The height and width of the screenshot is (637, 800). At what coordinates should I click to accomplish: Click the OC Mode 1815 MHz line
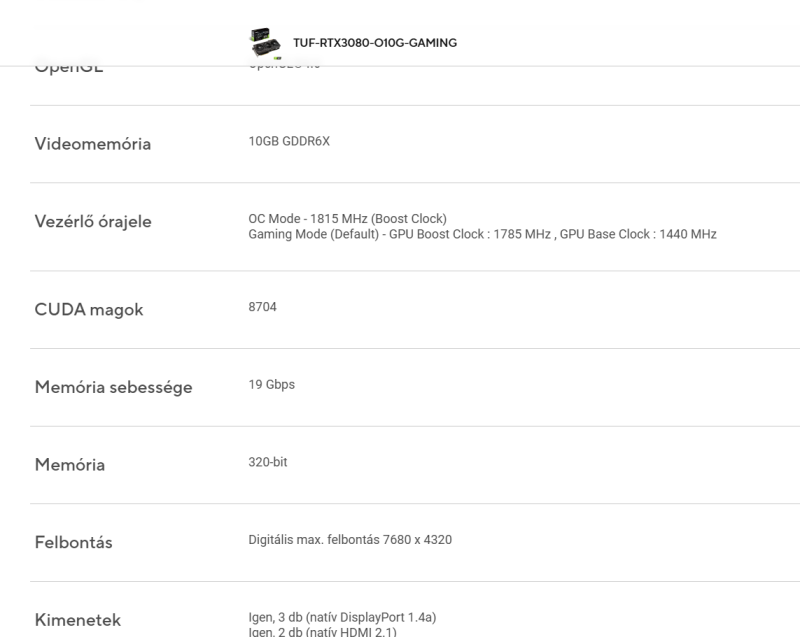point(347,219)
